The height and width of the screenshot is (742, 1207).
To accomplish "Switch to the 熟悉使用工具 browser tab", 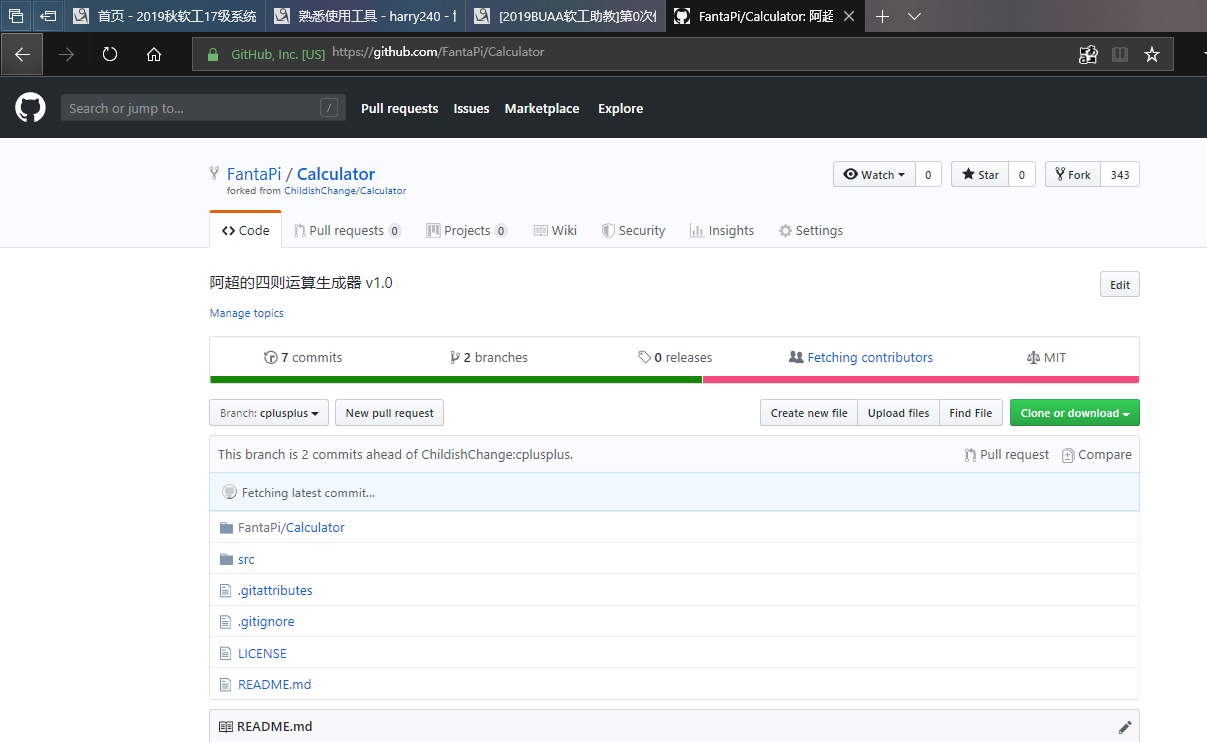I will pyautogui.click(x=365, y=16).
